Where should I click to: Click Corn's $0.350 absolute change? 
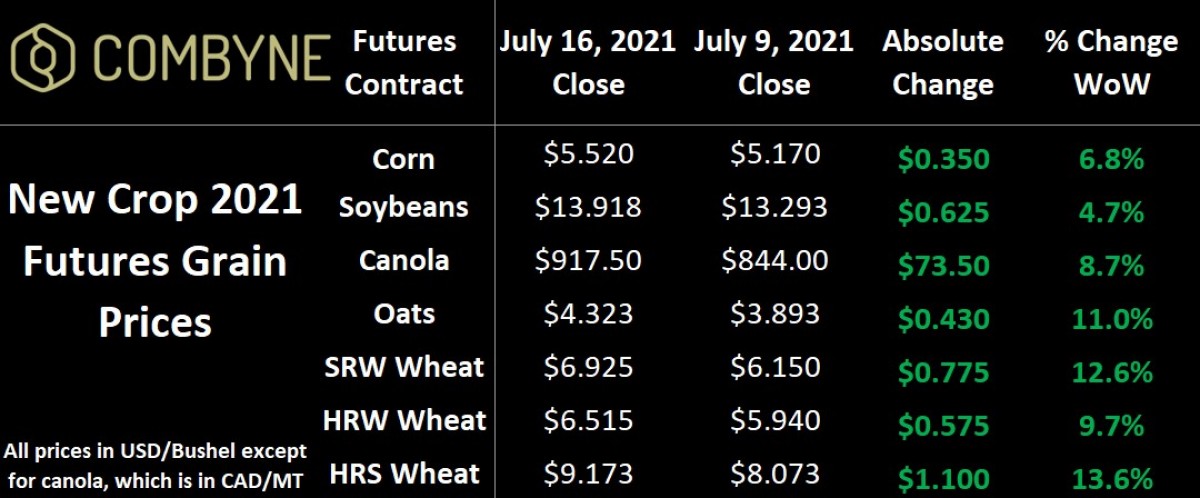[x=943, y=159]
